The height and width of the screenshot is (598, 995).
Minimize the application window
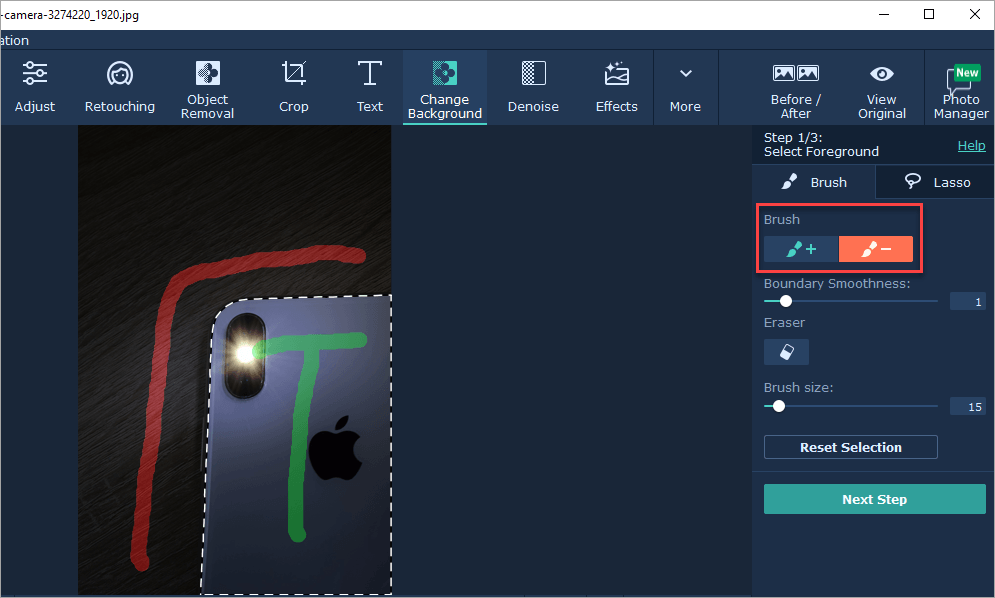point(883,14)
